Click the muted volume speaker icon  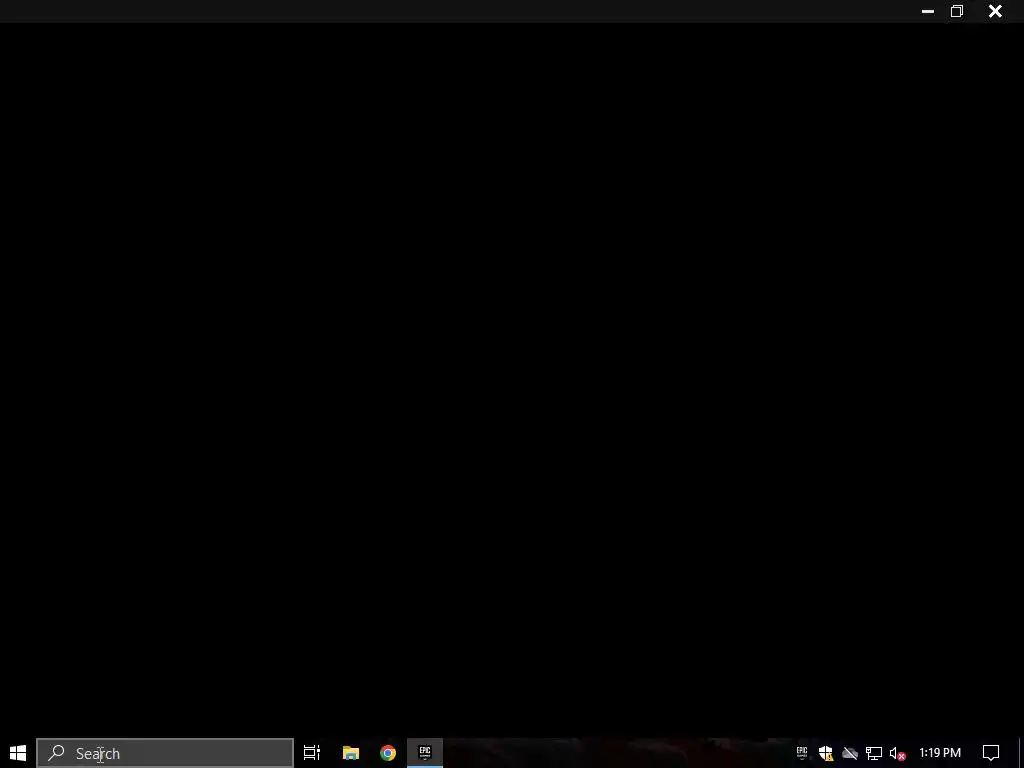898,753
